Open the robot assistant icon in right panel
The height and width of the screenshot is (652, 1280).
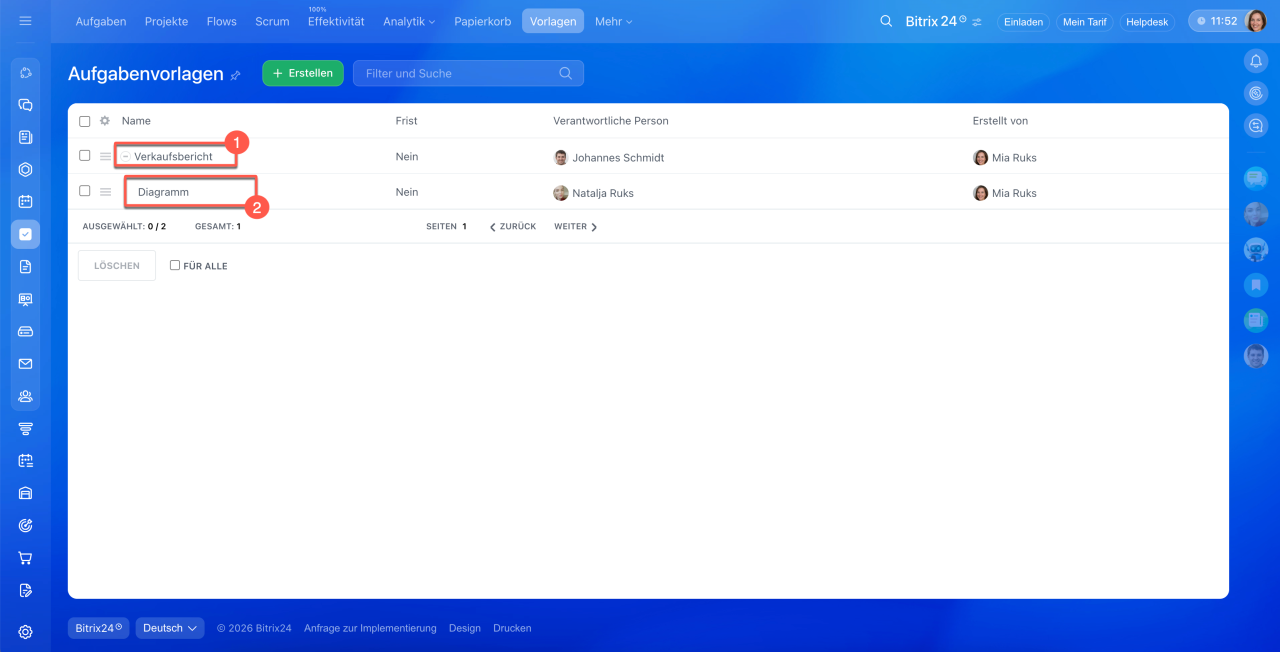(1256, 250)
